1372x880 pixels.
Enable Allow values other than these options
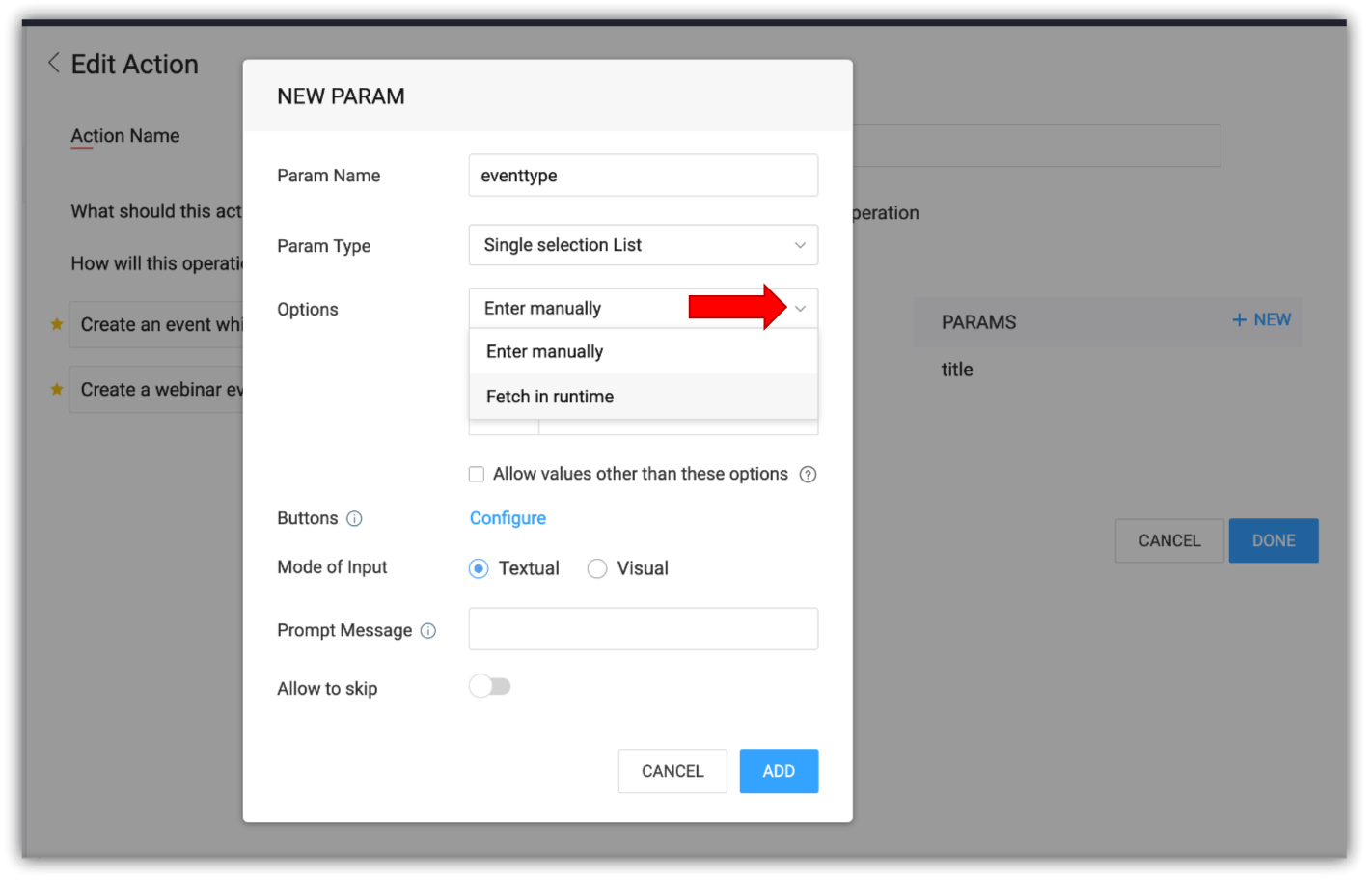click(477, 475)
